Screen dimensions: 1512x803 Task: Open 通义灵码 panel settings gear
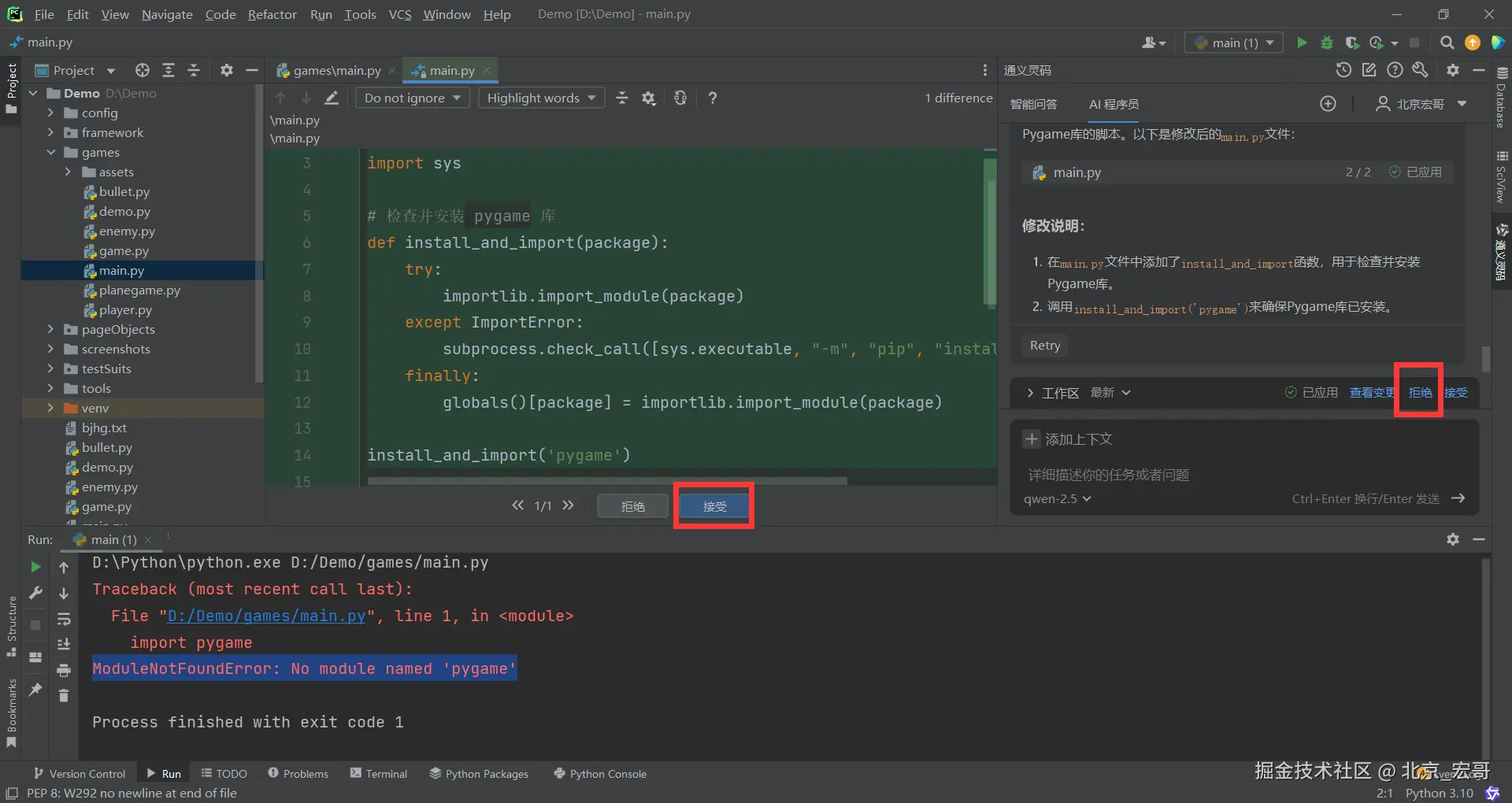(x=1453, y=70)
